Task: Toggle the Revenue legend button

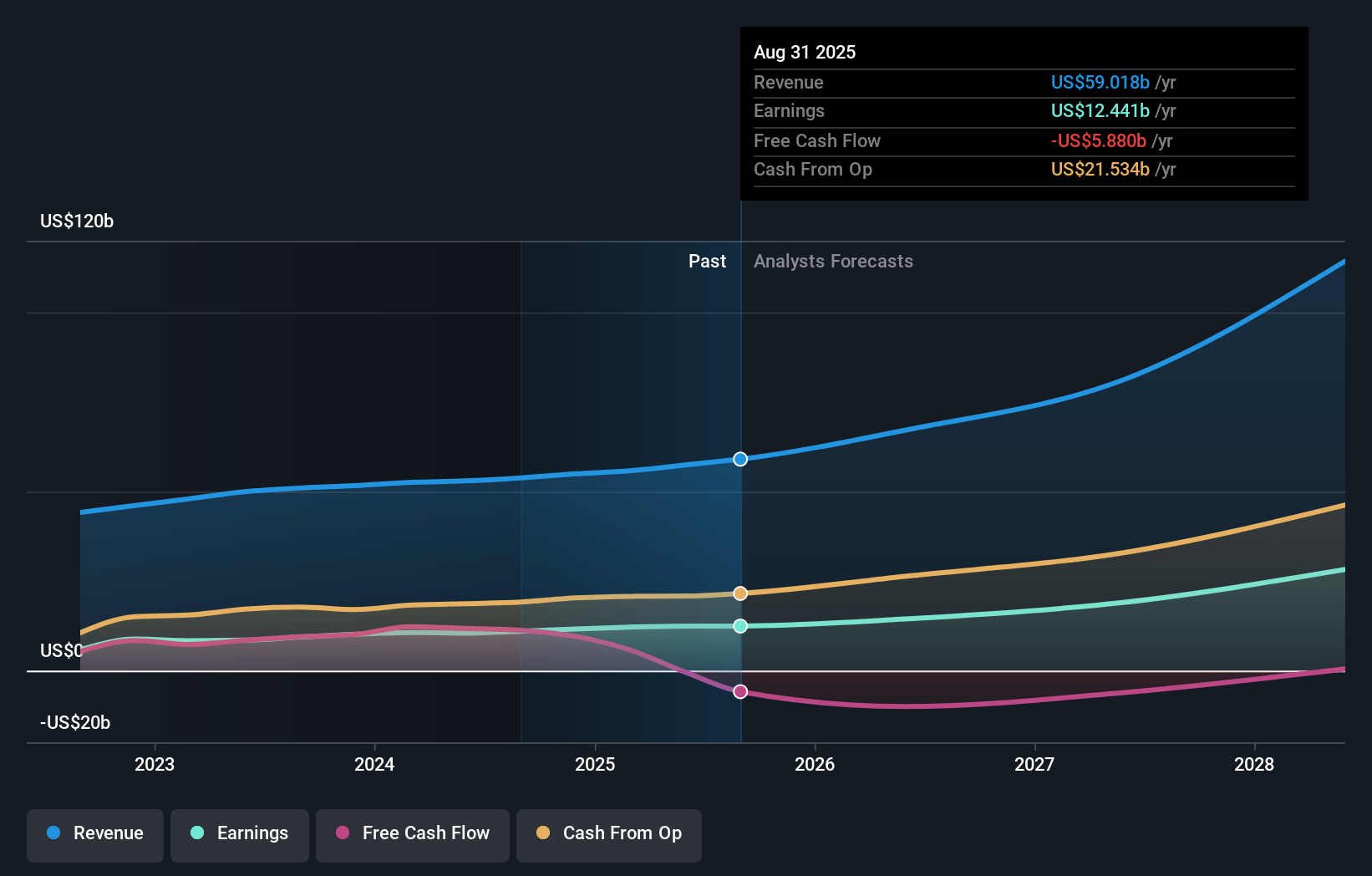Action: tap(95, 835)
